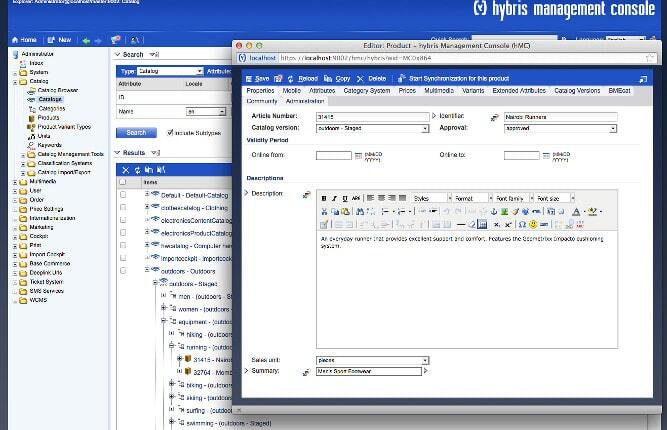The height and width of the screenshot is (430, 667).
Task: Insert image into description
Action: pyautogui.click(x=504, y=211)
